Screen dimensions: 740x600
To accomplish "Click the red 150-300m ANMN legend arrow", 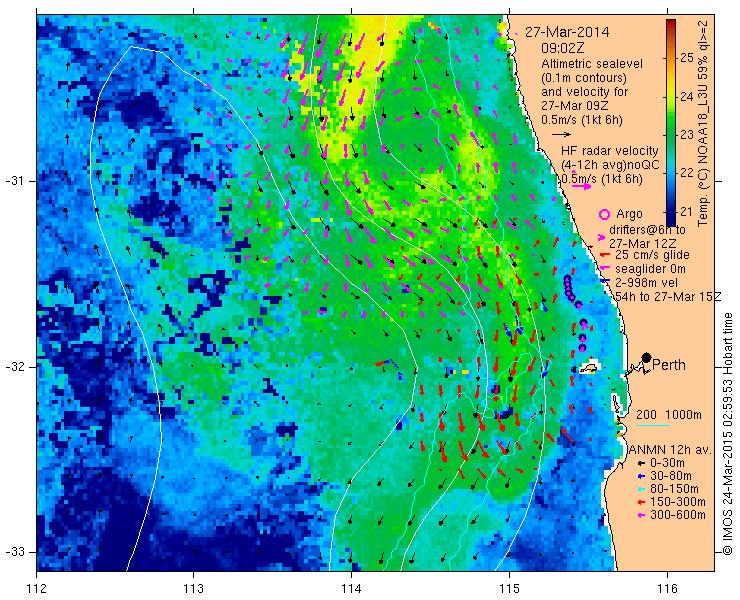I will pos(641,502).
